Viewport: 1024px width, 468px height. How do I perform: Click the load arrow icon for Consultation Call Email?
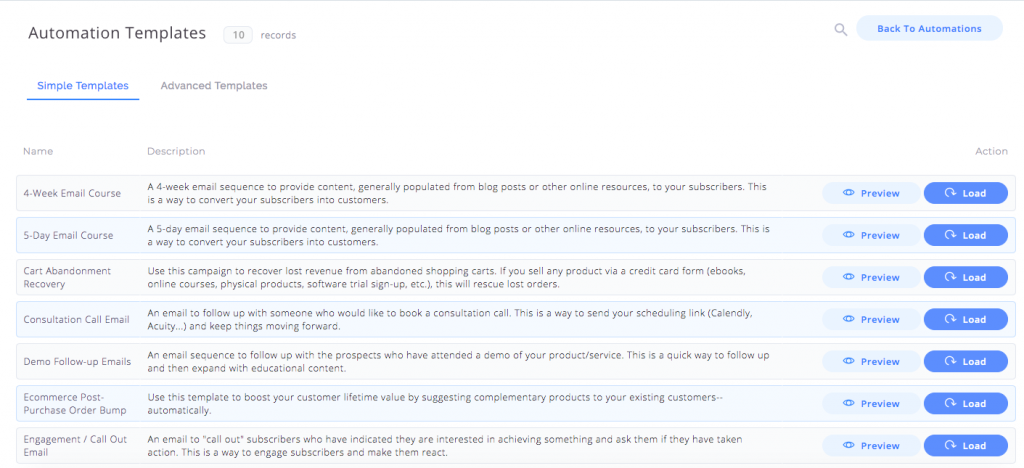pos(950,319)
